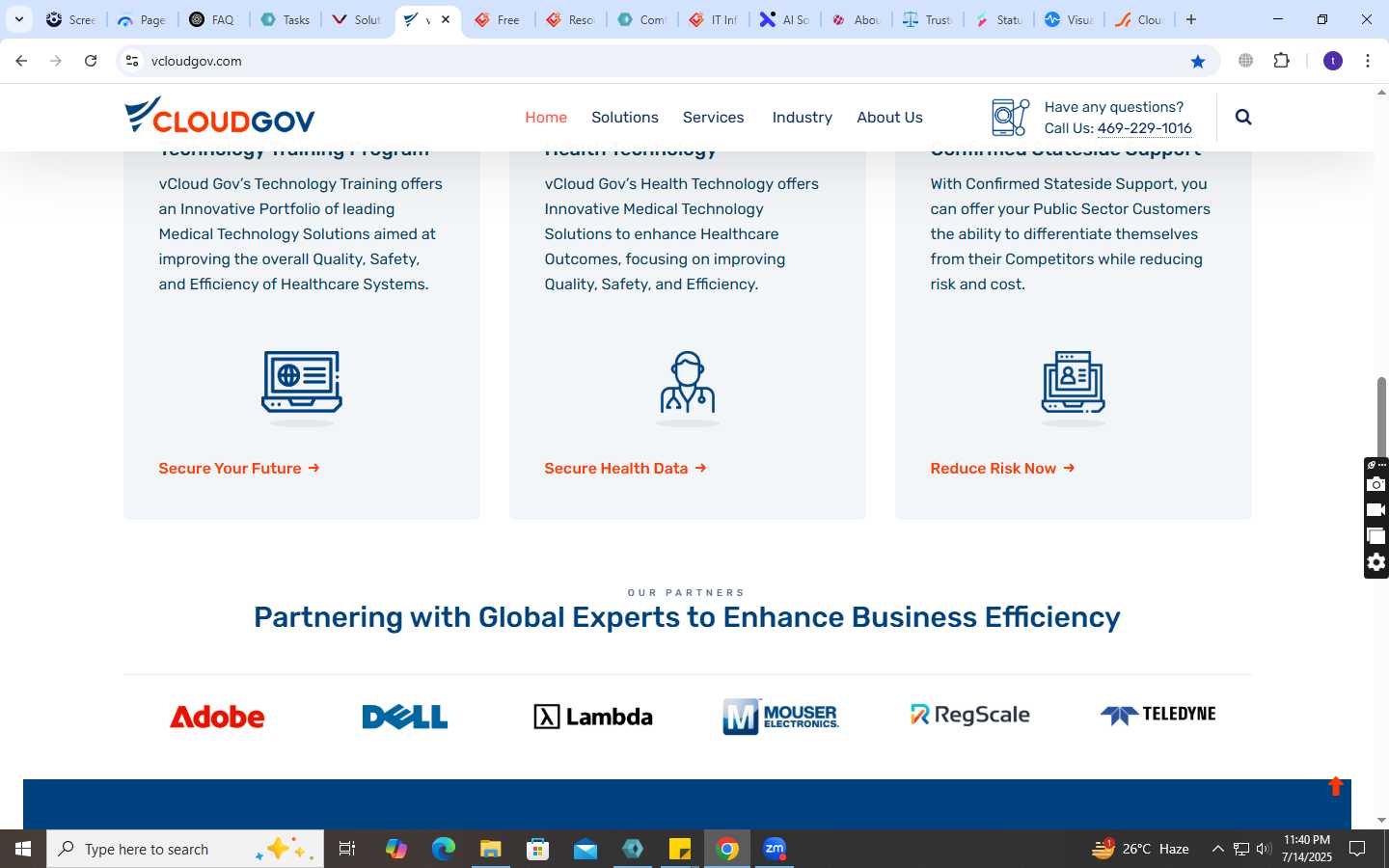Click Secure Your Future link

tap(239, 468)
